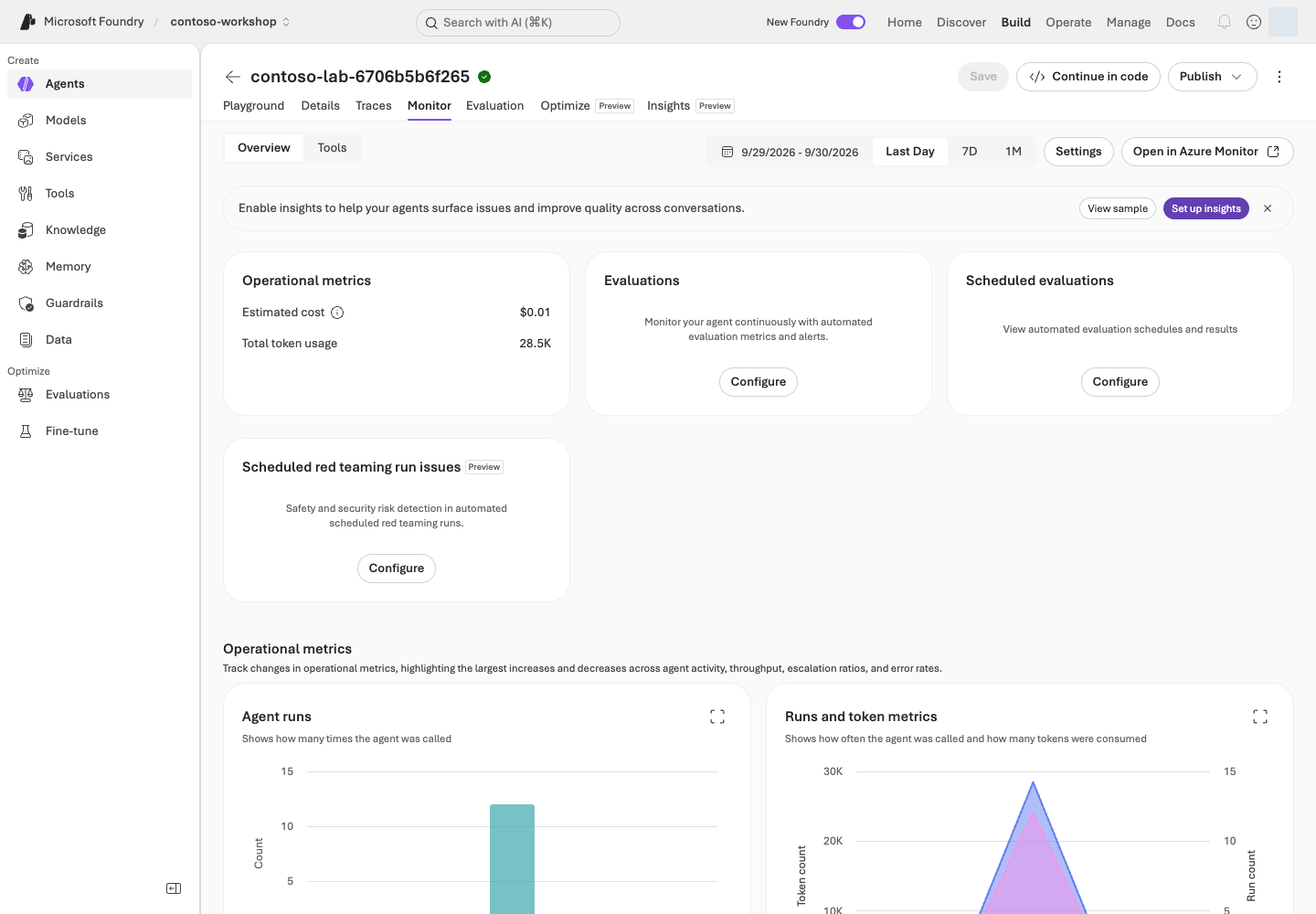Screen dimensions: 1316x914
Task: Click the Estimated cost info icon
Action: [x=337, y=313]
